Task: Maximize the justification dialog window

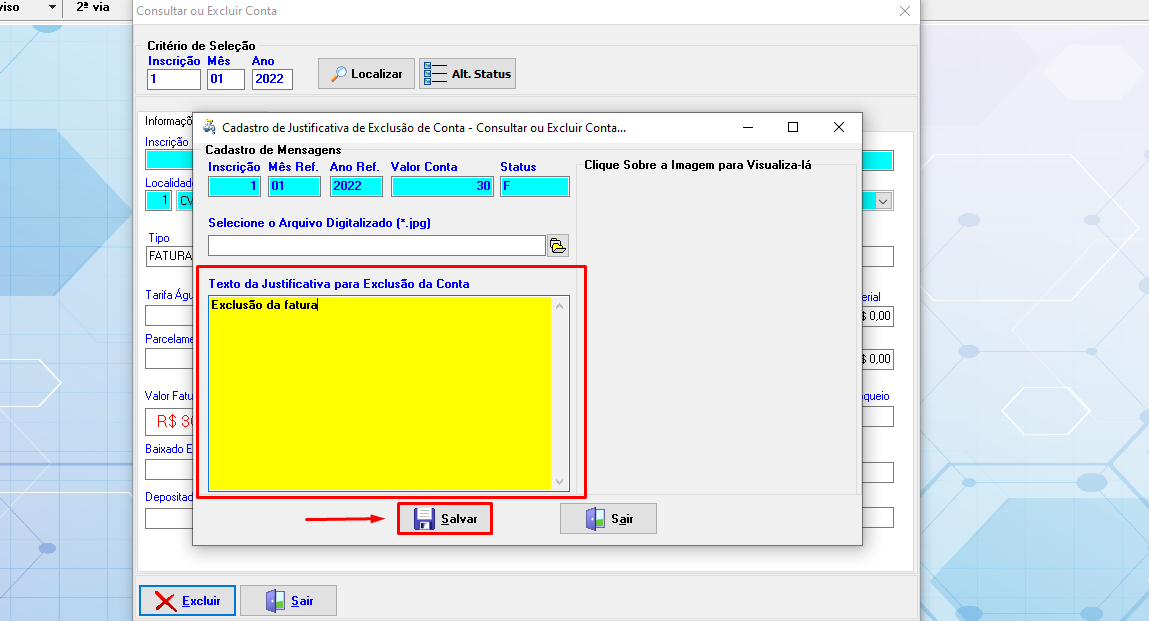Action: 793,127
